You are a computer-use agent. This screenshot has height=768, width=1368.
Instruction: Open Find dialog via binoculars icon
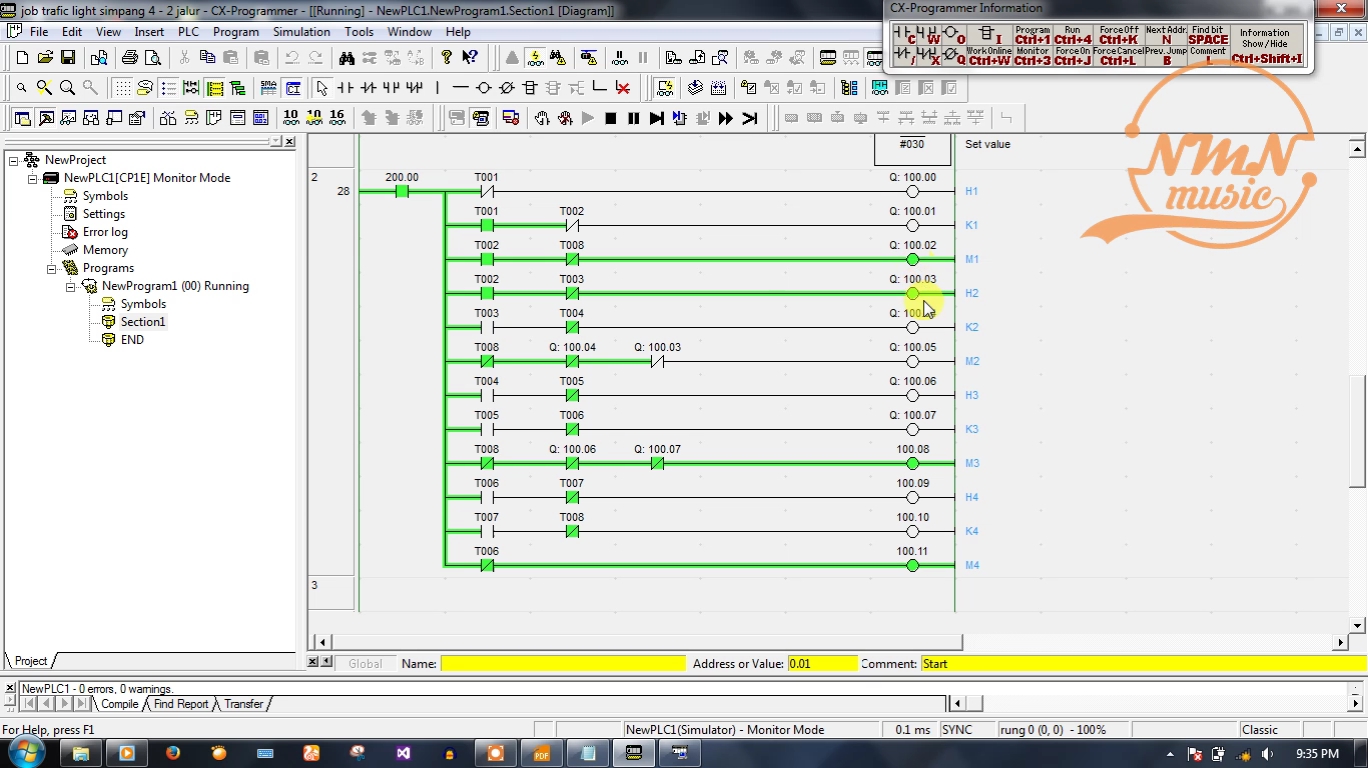pos(348,57)
